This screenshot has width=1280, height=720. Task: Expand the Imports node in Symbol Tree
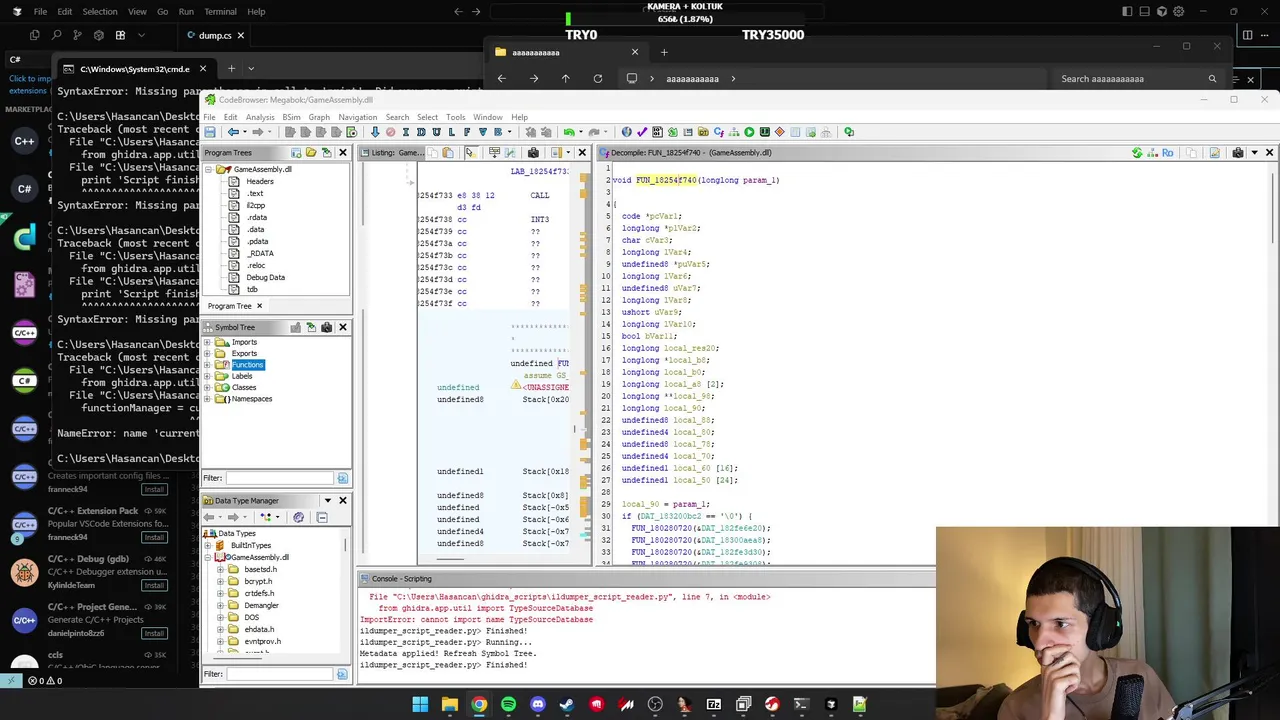(207, 342)
